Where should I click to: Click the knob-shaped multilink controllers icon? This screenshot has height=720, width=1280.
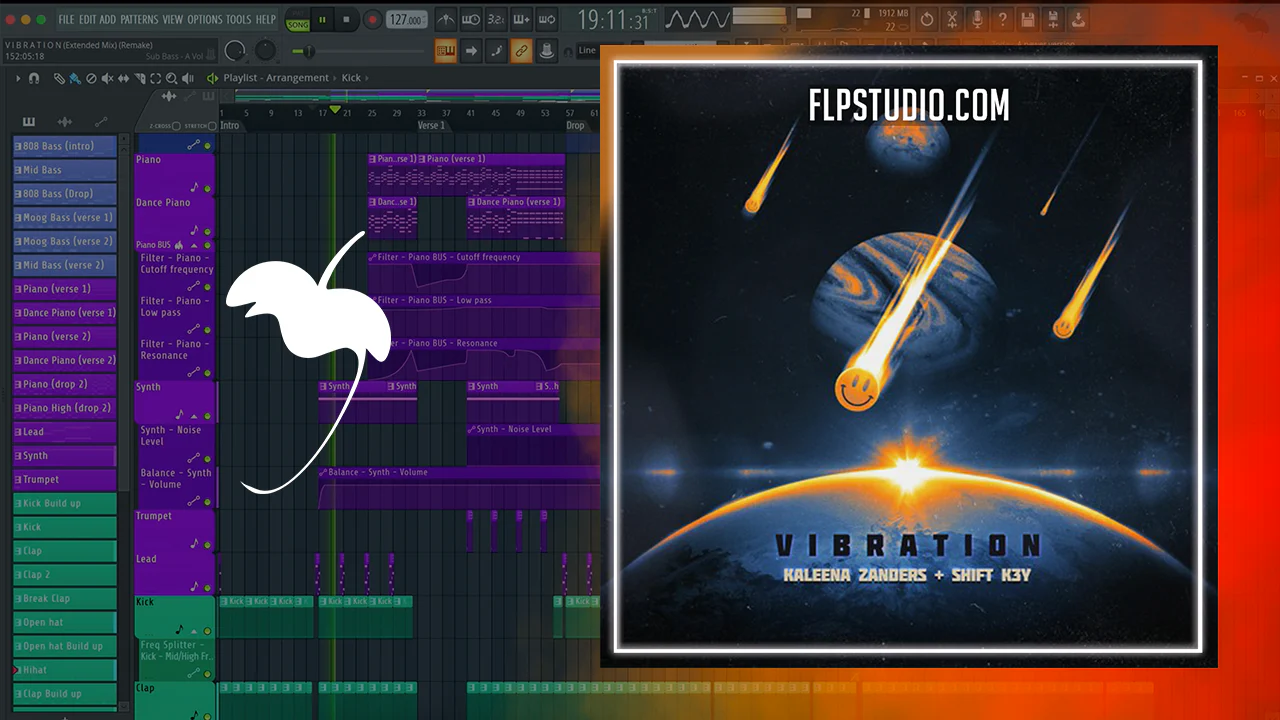546,50
